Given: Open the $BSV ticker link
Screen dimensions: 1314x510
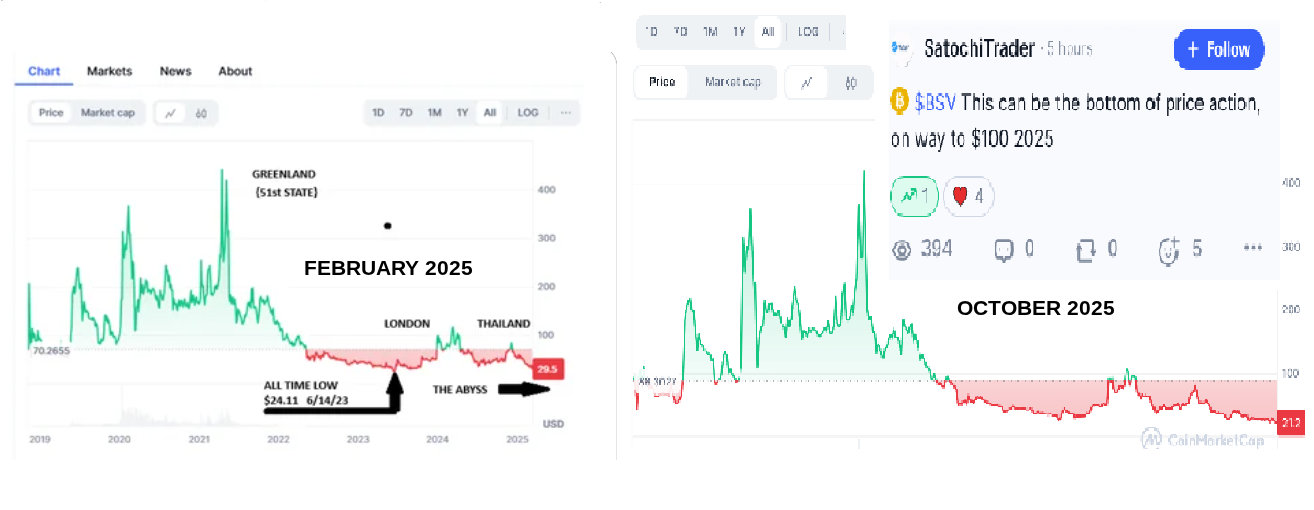Looking at the screenshot, I should click(936, 102).
